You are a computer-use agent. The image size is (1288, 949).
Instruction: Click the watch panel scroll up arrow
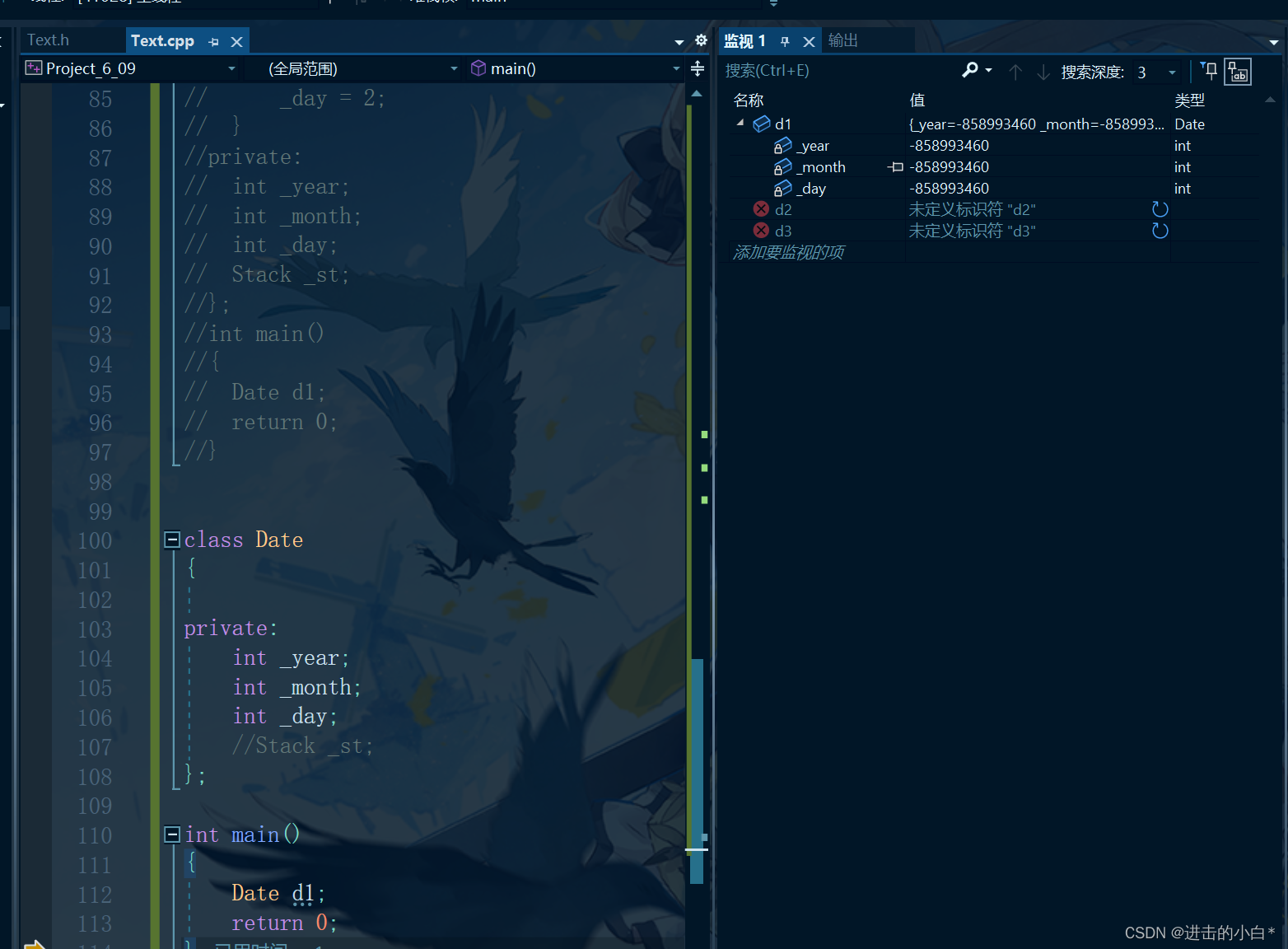tap(1270, 100)
